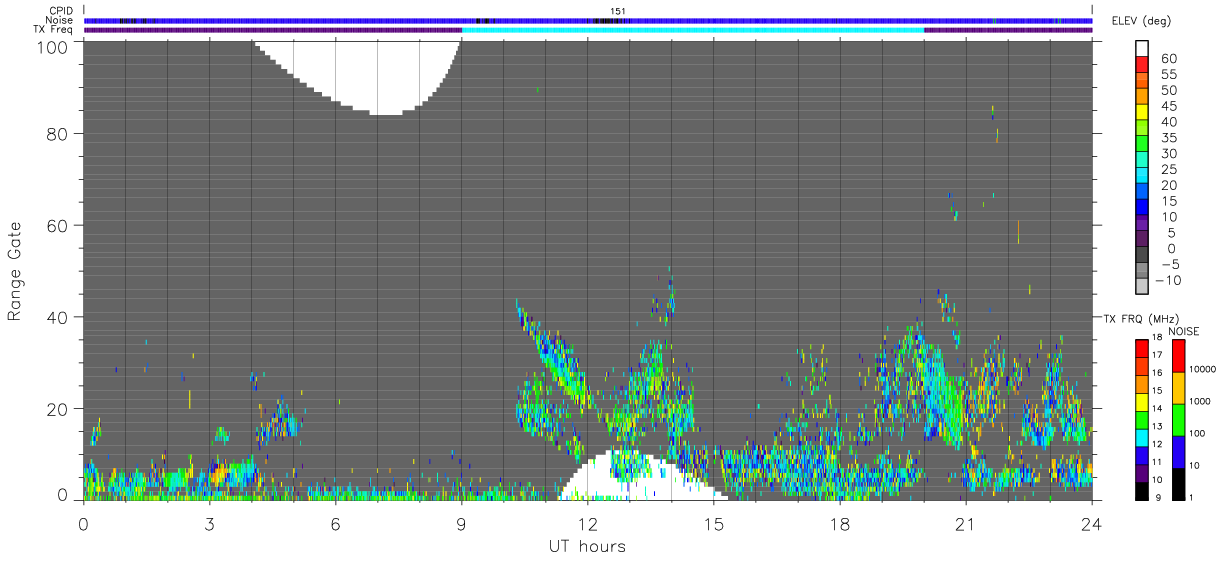Pick the black 1–10 NOISE swatch
The height and width of the screenshot is (567, 1228).
pos(1178,484)
